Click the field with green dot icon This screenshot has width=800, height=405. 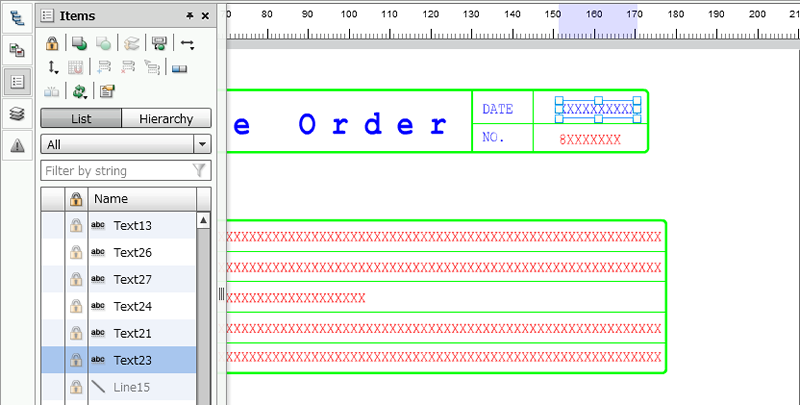coord(159,43)
